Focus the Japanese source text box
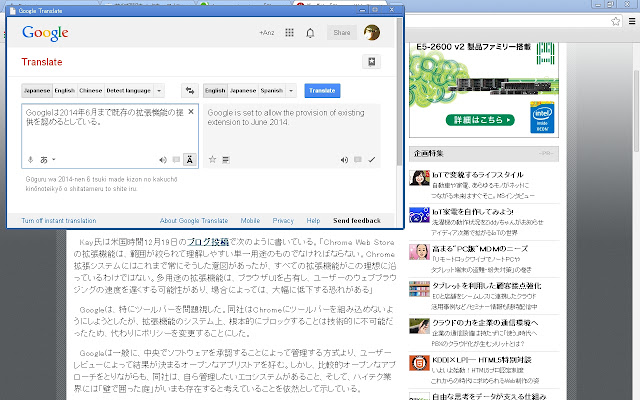The width and height of the screenshot is (640, 400). click(110, 136)
